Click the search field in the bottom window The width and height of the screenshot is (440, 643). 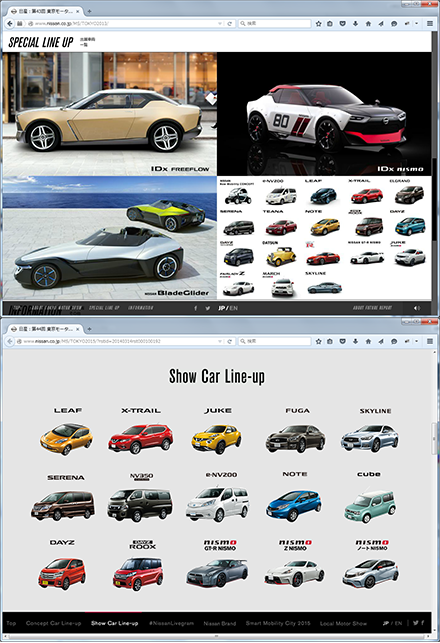coord(274,341)
